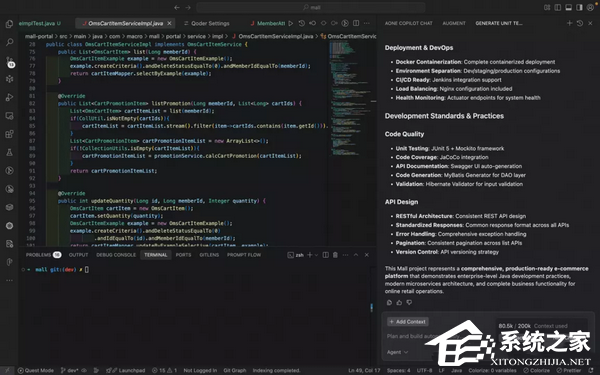This screenshot has height=375, width=600.
Task: Close the bottom panel
Action: 367,255
